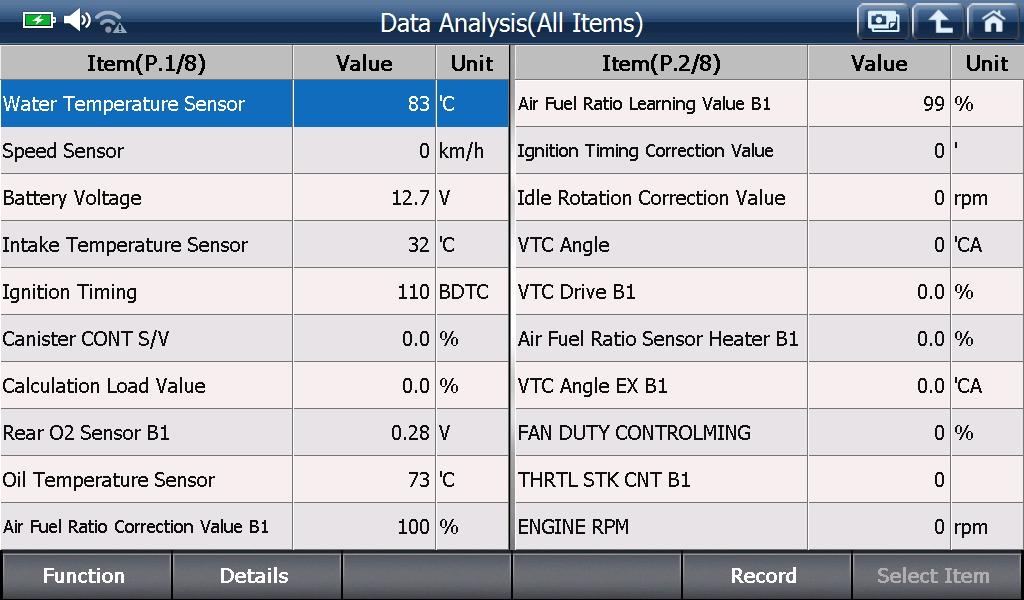The height and width of the screenshot is (600, 1024).
Task: Select Air Fuel Ratio Learning Value B1
Action: 769,104
